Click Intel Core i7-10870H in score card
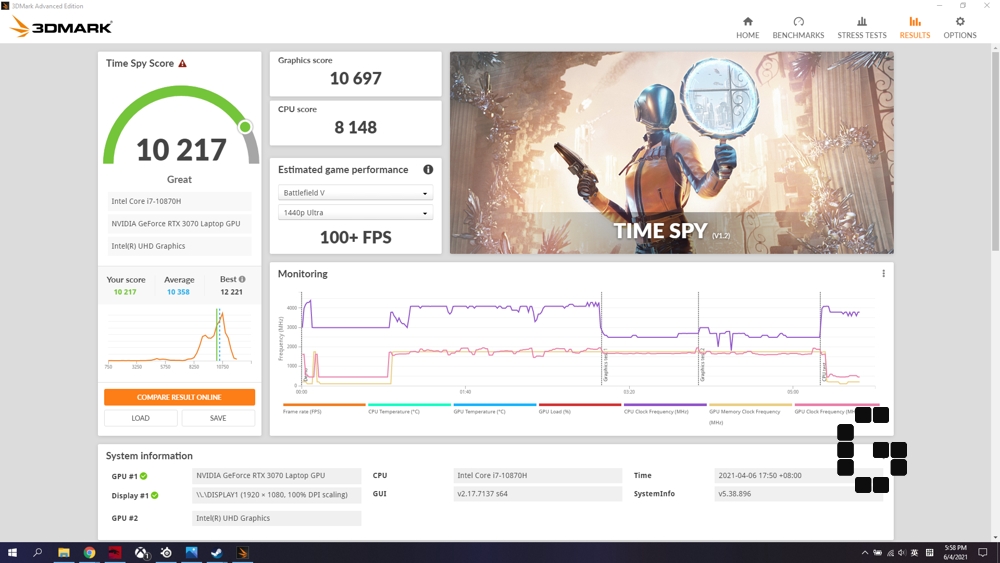 pos(179,201)
